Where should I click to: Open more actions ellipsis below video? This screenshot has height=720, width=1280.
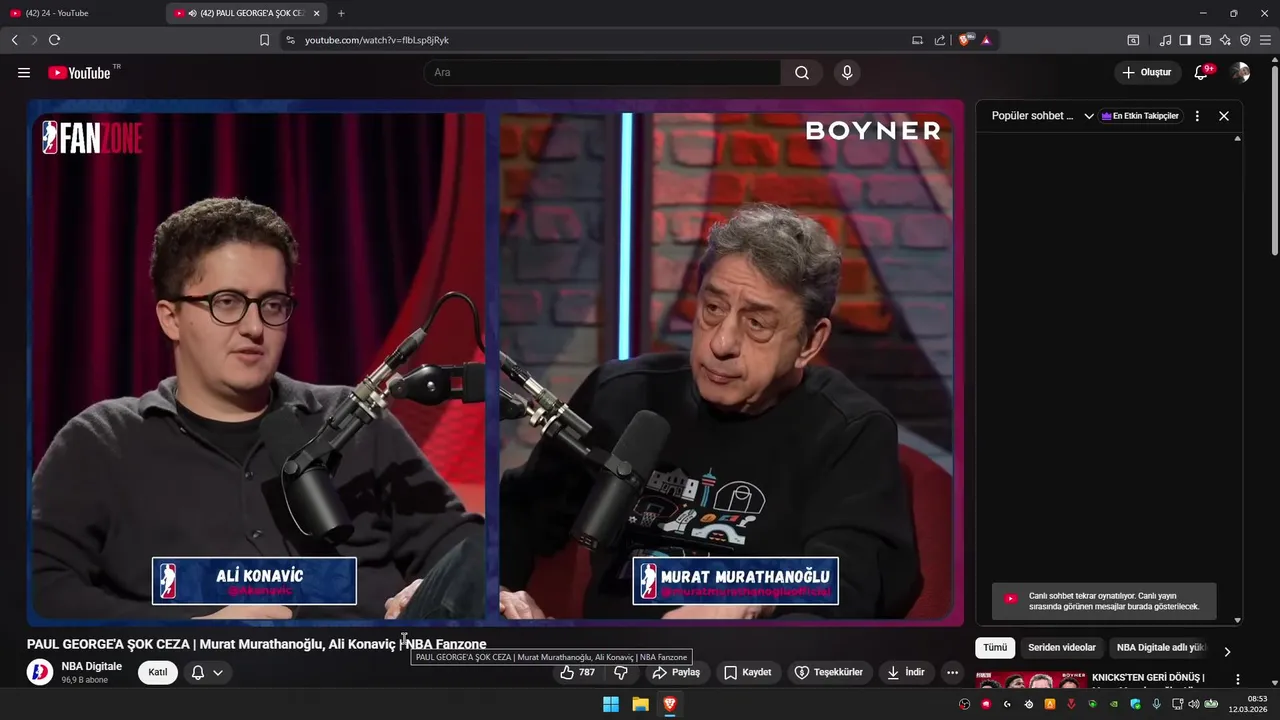[952, 672]
